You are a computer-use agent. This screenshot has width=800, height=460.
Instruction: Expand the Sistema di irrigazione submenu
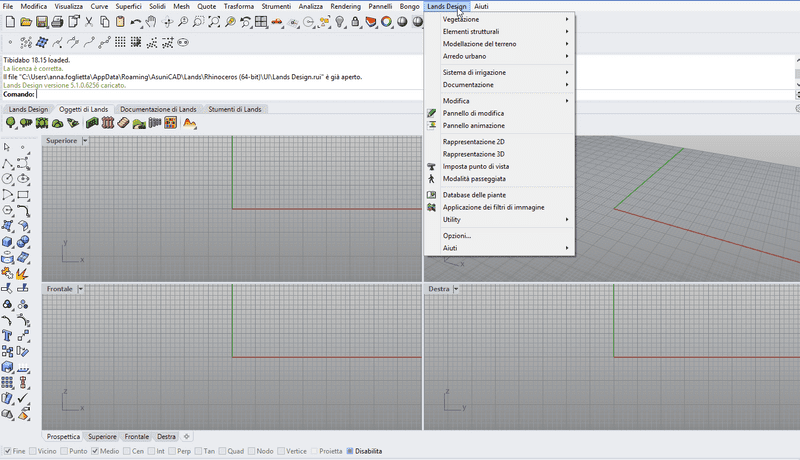(x=499, y=72)
